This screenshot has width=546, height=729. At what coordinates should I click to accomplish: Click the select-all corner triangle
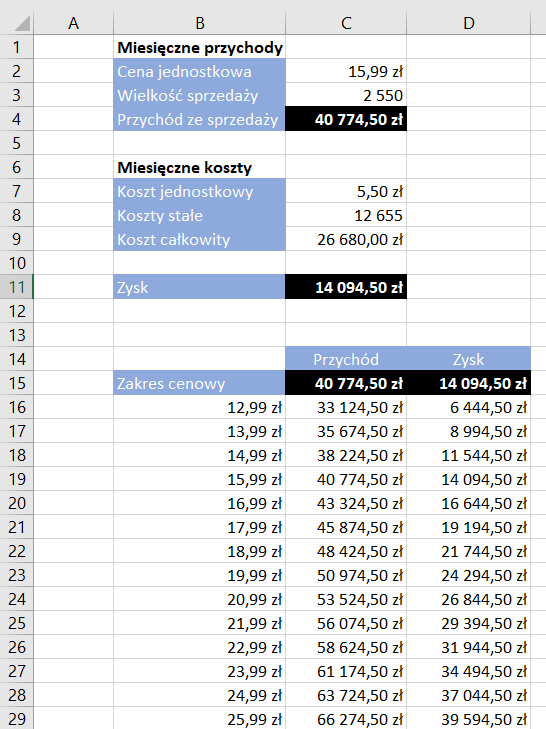tap(20, 23)
